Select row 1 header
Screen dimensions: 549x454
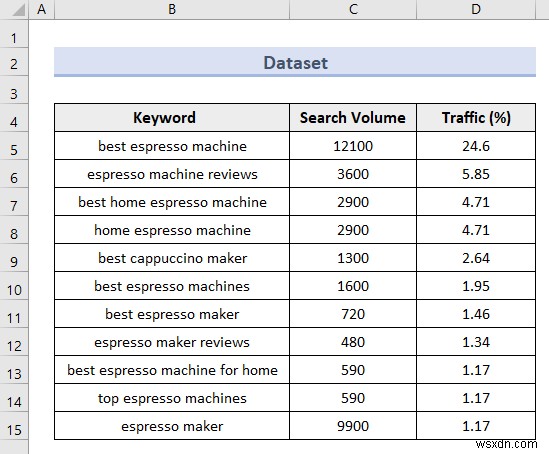tap(14, 34)
